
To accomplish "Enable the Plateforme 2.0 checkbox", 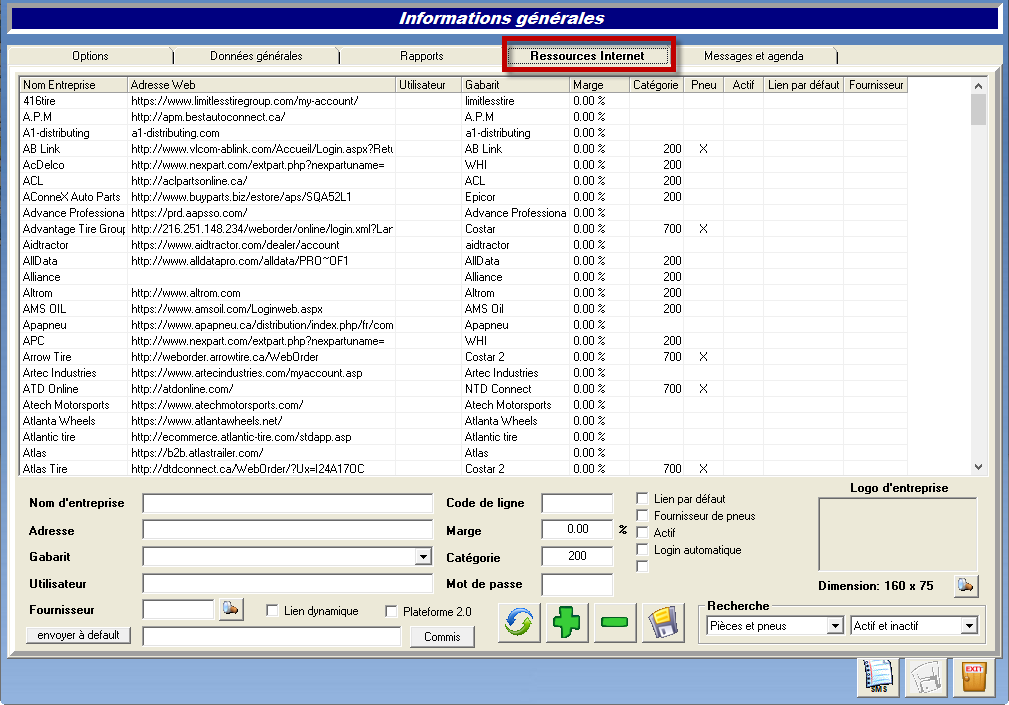I will (x=391, y=611).
